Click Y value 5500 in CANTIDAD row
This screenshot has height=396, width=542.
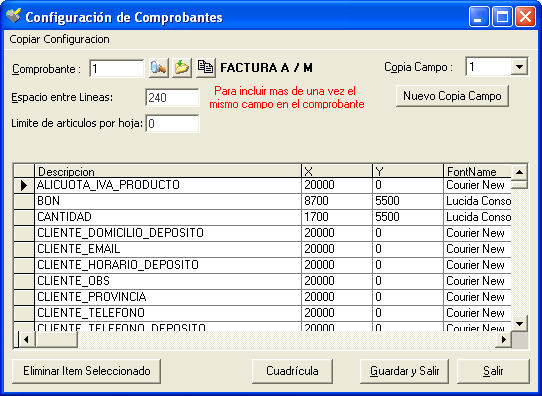click(408, 217)
